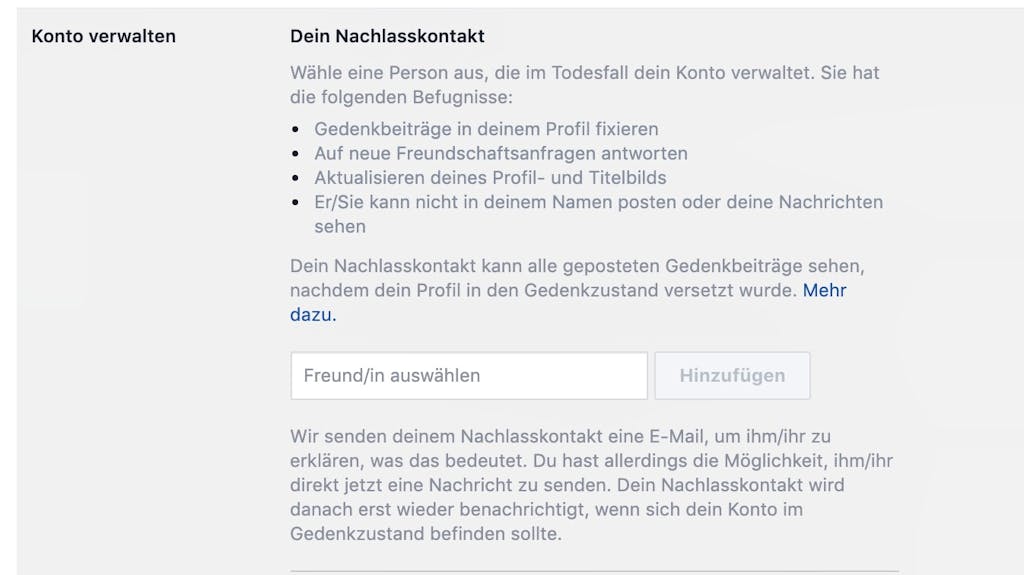The height and width of the screenshot is (575, 1024).
Task: Click the bullet dot before 'Auf neue'
Action: [296, 154]
